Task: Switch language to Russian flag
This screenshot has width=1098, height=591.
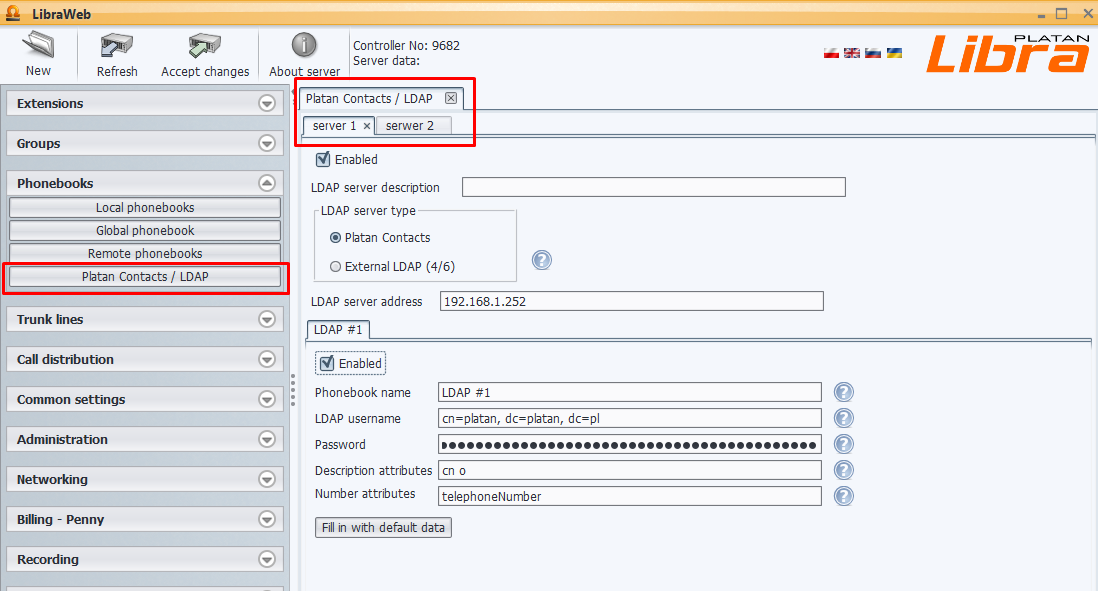Action: click(873, 53)
